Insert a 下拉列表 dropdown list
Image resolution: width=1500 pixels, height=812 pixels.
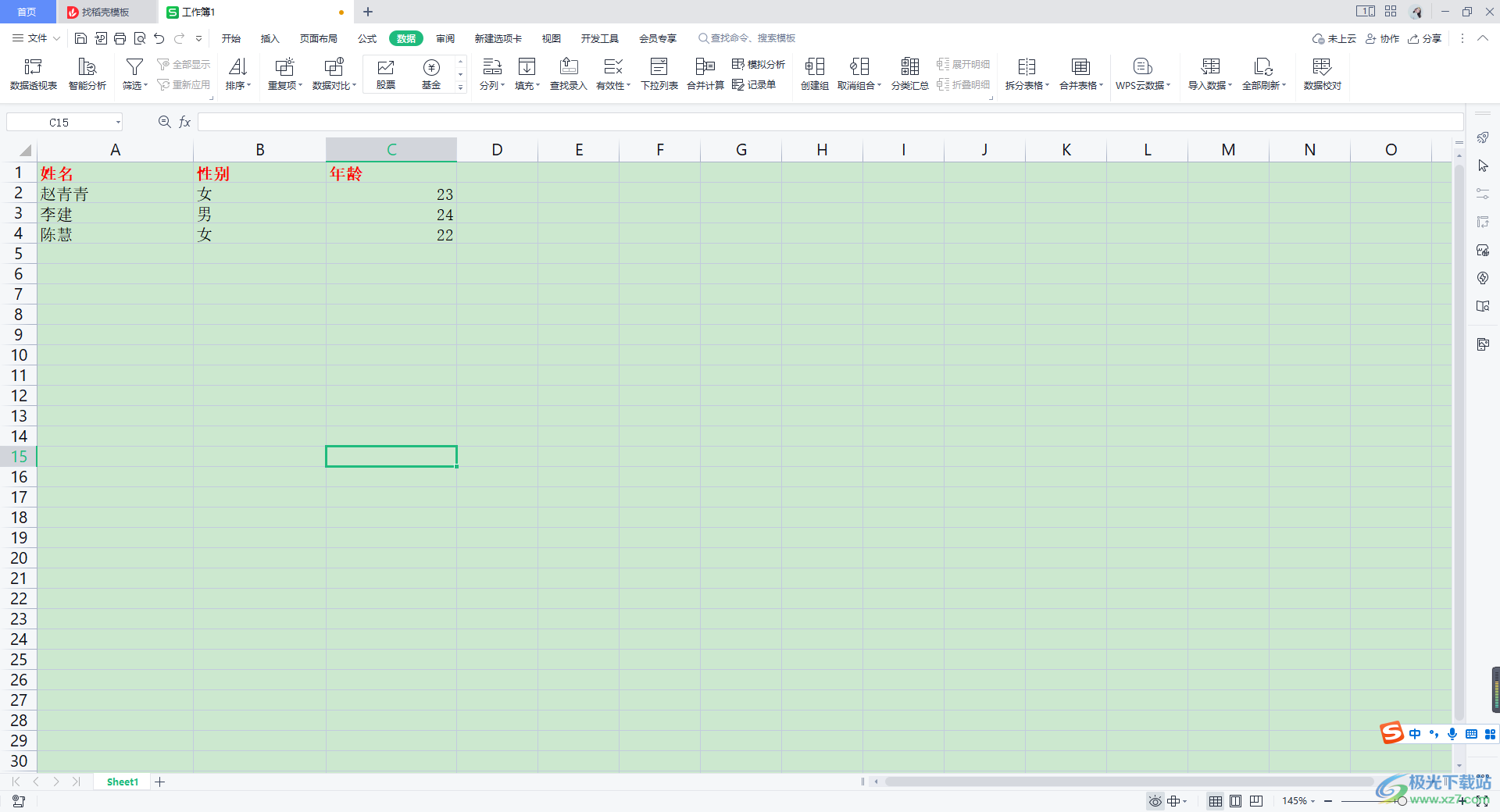[659, 74]
